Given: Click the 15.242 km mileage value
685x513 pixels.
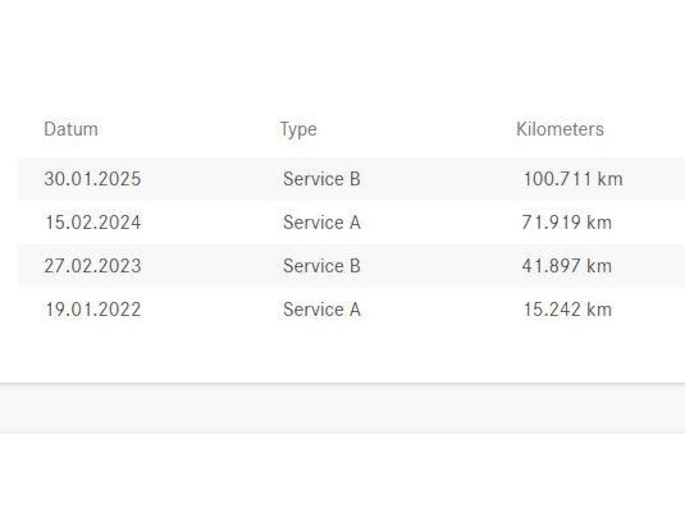Looking at the screenshot, I should click(x=566, y=309).
